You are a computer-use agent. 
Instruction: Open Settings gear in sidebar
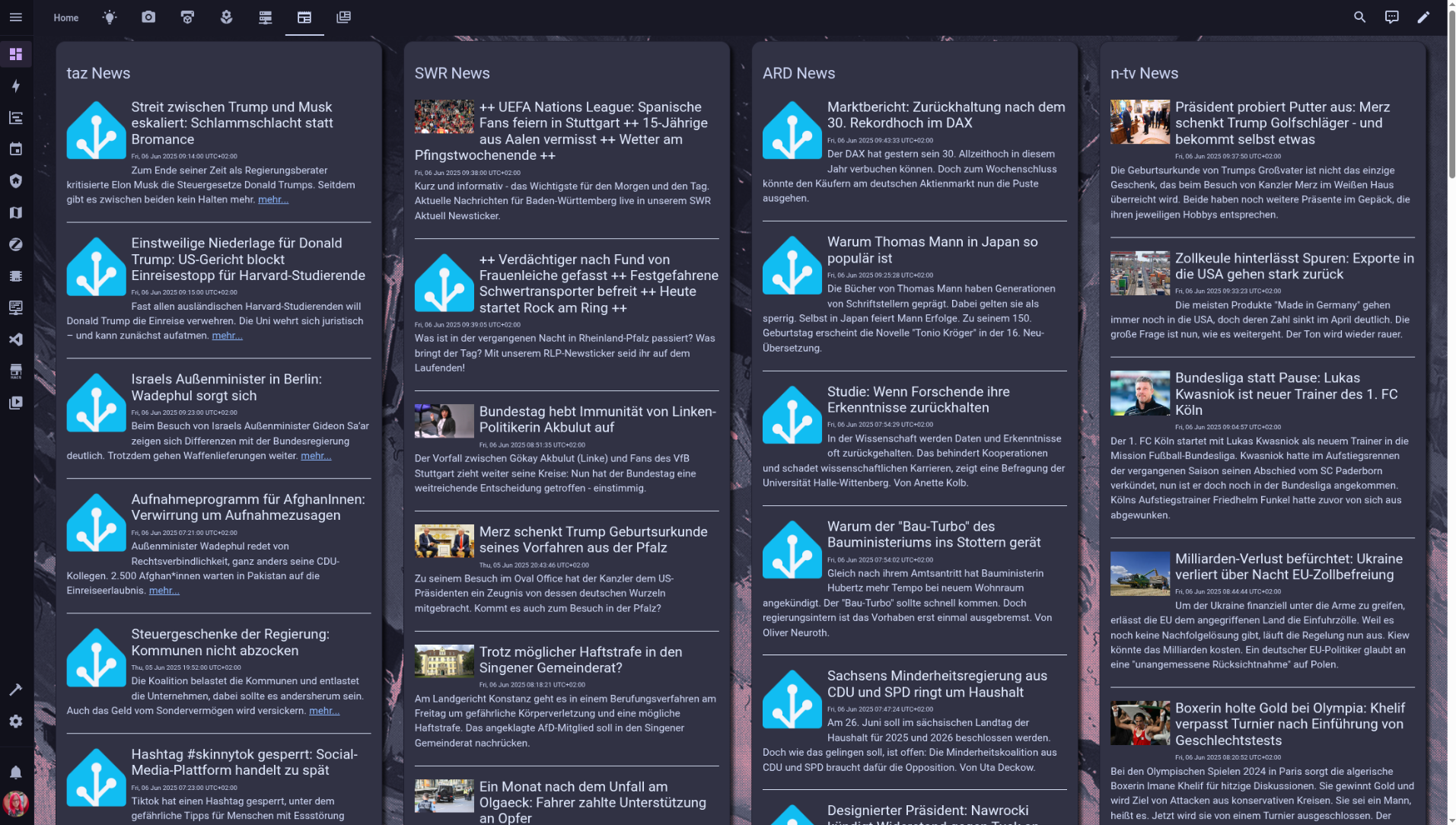[16, 721]
